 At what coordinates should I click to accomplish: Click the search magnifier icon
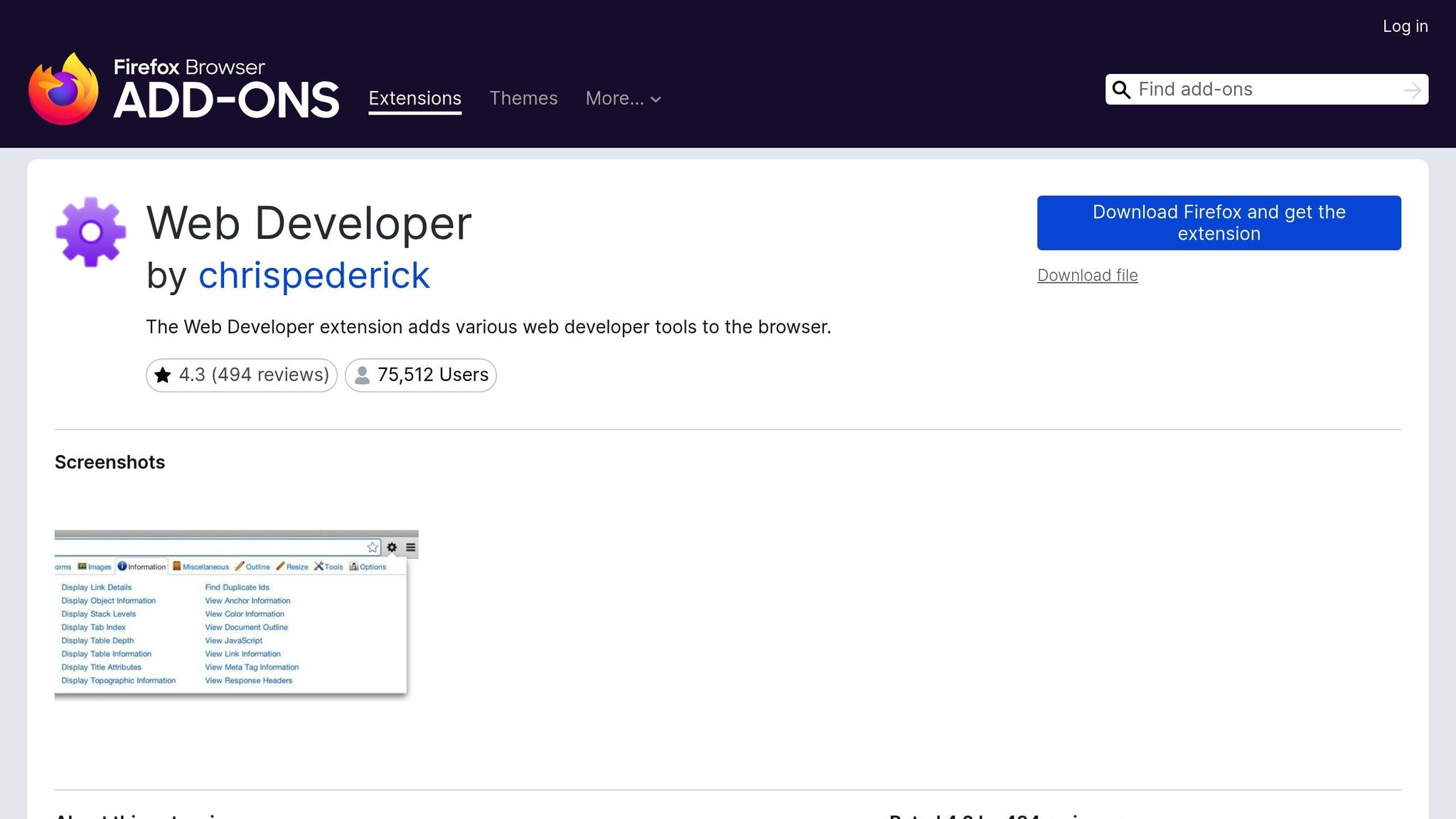1121,90
